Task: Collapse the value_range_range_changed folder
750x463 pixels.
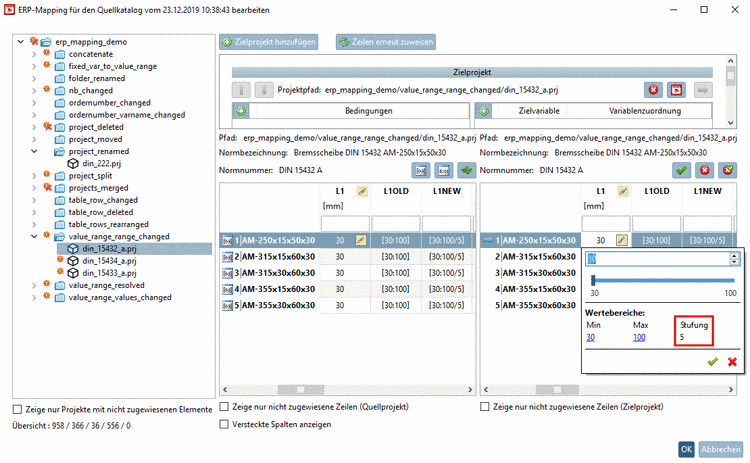Action: pyautogui.click(x=34, y=236)
